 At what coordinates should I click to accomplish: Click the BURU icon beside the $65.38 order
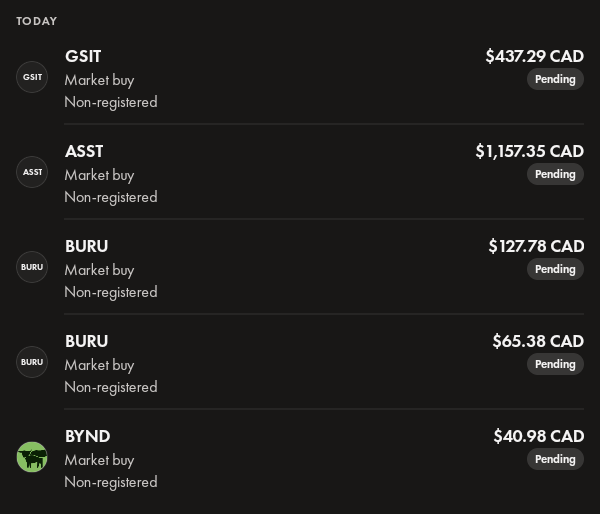32,362
